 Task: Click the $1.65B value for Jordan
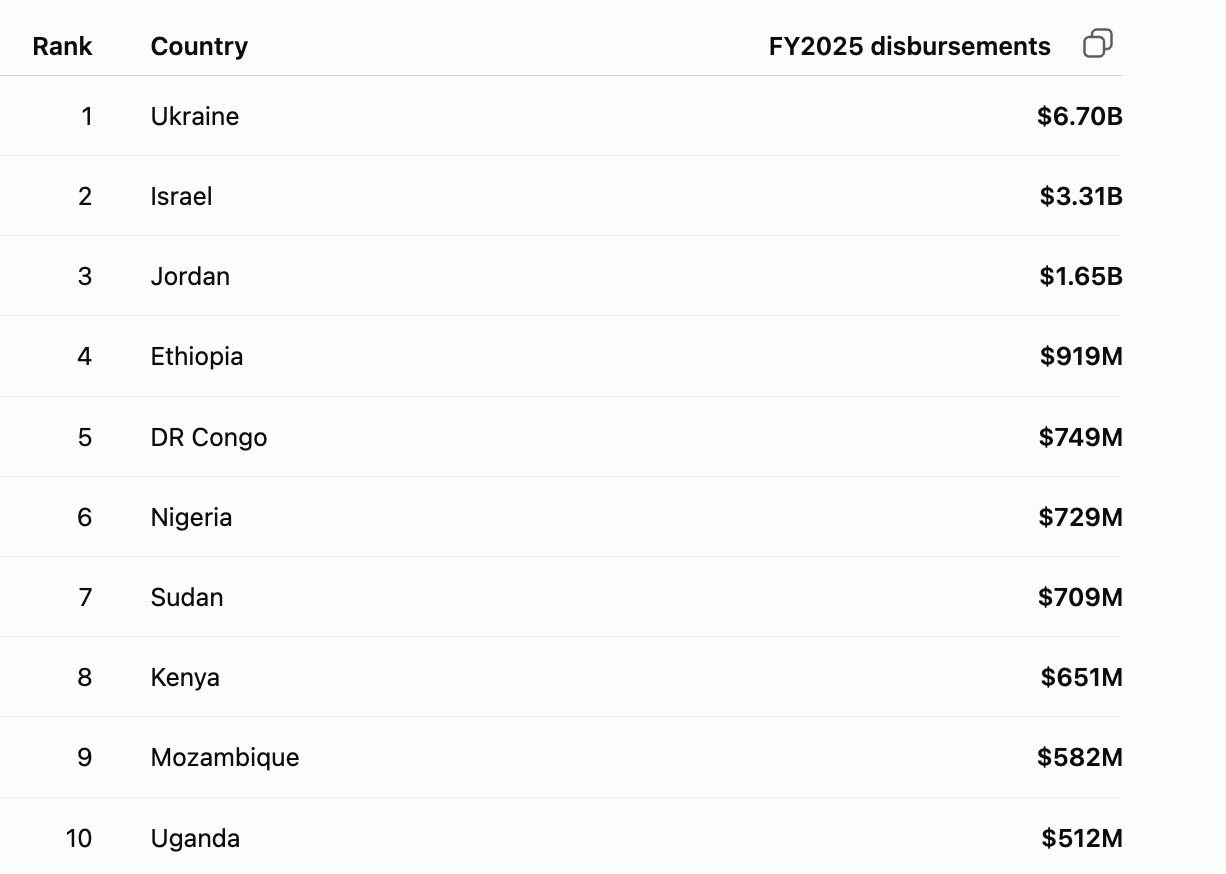pos(1081,276)
